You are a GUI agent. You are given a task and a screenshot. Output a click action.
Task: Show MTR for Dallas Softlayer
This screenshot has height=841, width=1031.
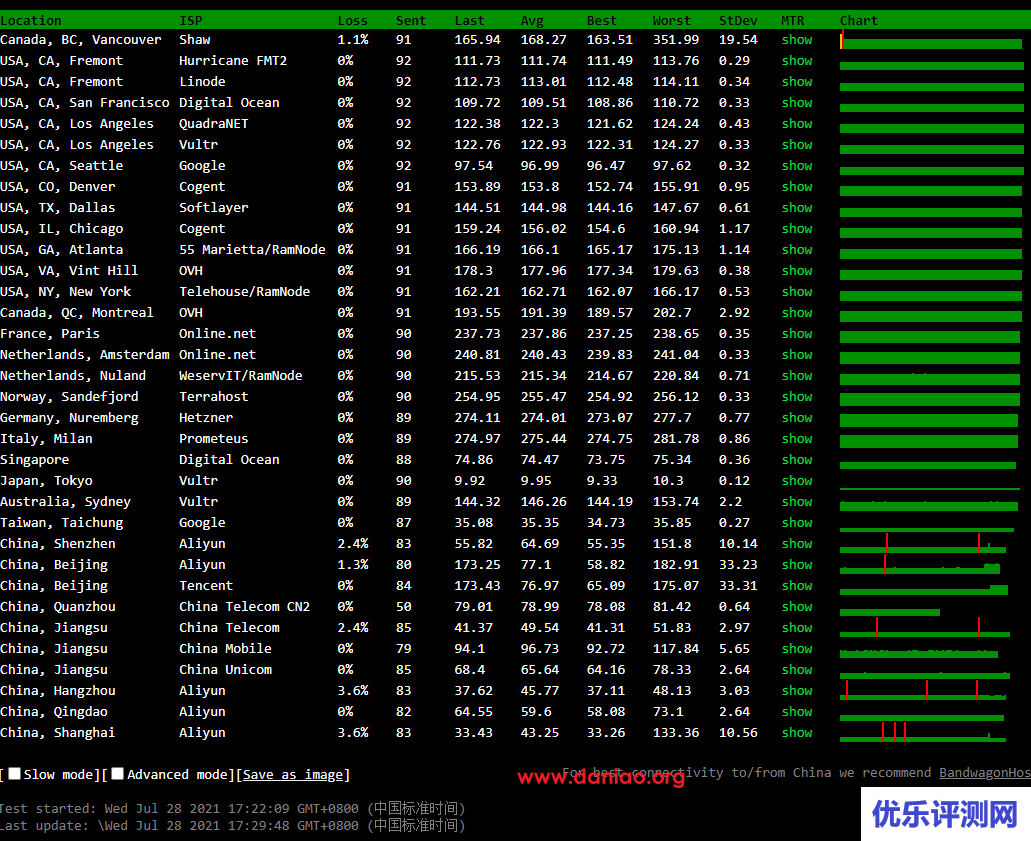click(797, 208)
